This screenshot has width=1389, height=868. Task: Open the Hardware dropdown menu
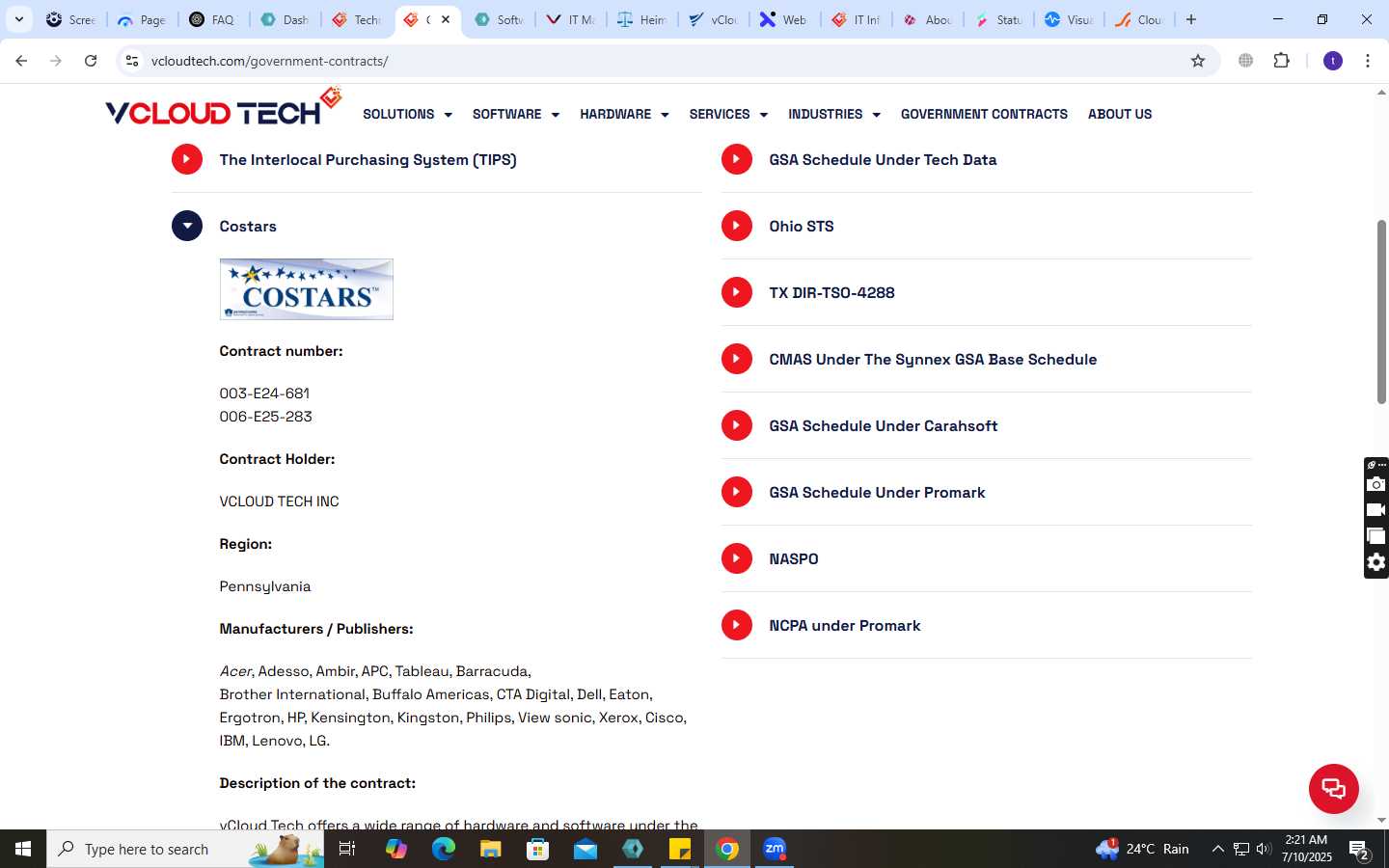click(624, 114)
